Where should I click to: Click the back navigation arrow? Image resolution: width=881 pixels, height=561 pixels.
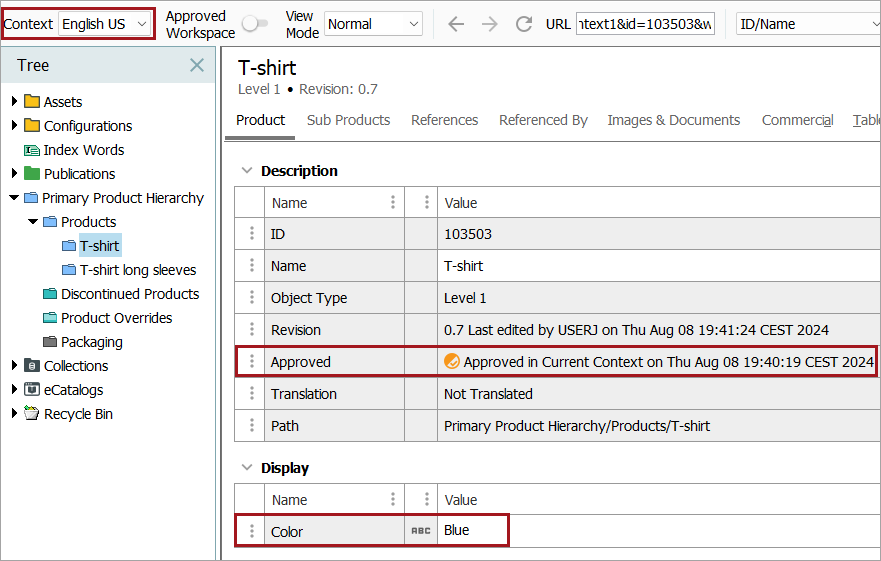point(456,24)
